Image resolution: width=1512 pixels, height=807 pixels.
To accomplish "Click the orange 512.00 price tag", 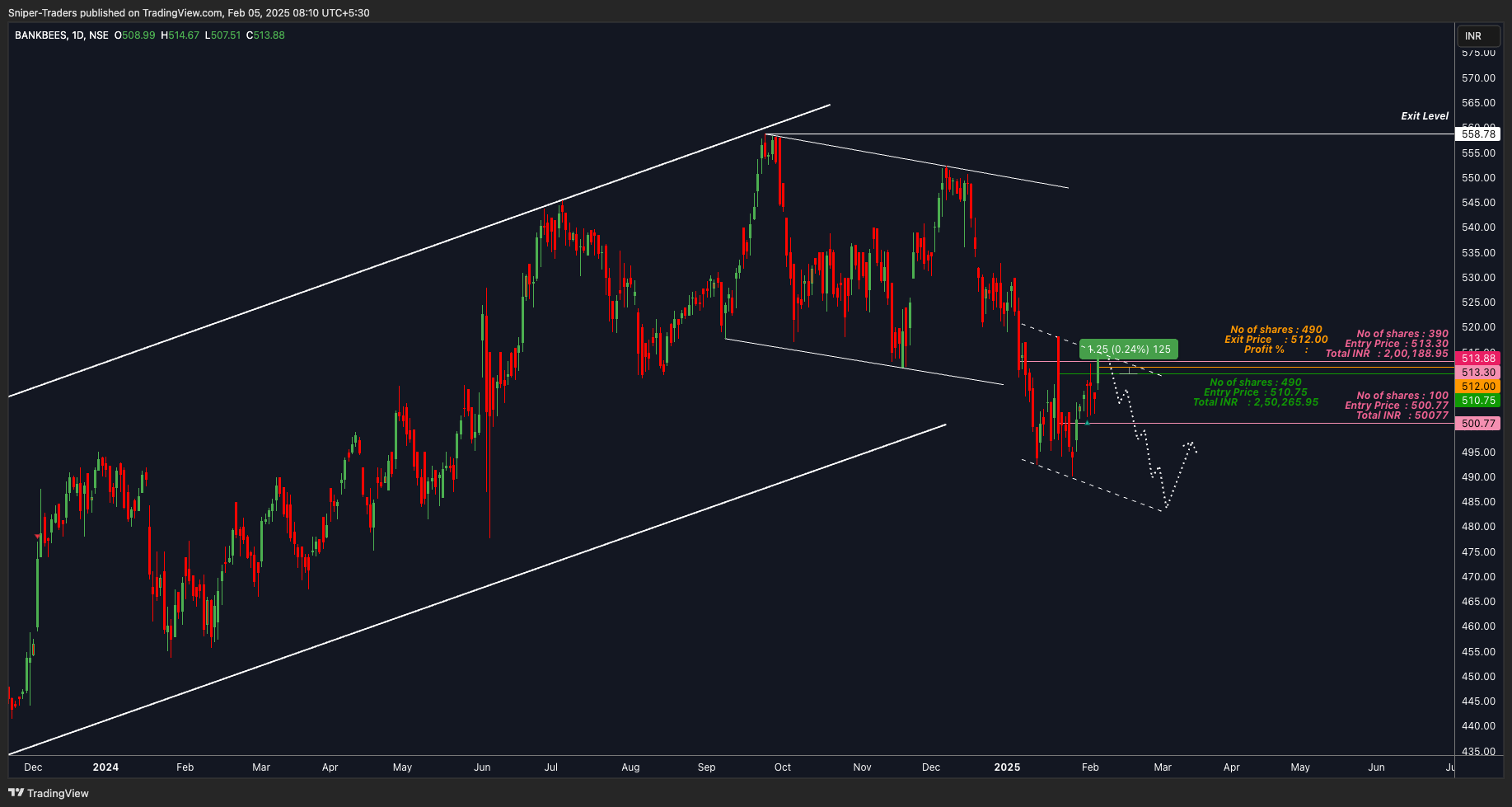I will coord(1478,387).
